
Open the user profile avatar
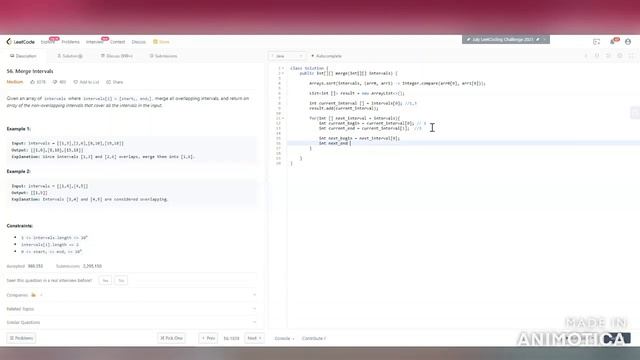[x=628, y=42]
